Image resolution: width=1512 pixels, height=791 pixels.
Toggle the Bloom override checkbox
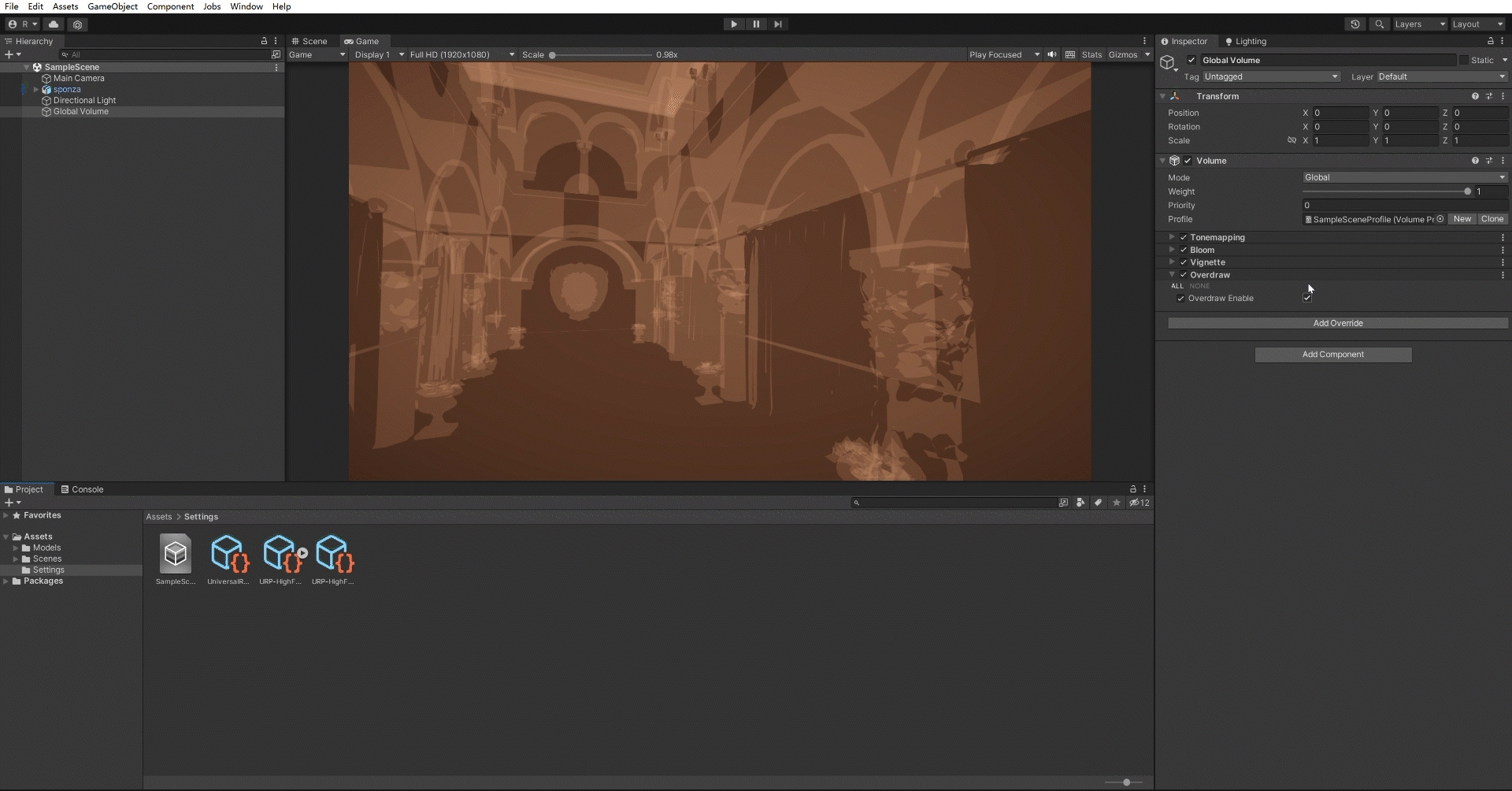1183,250
